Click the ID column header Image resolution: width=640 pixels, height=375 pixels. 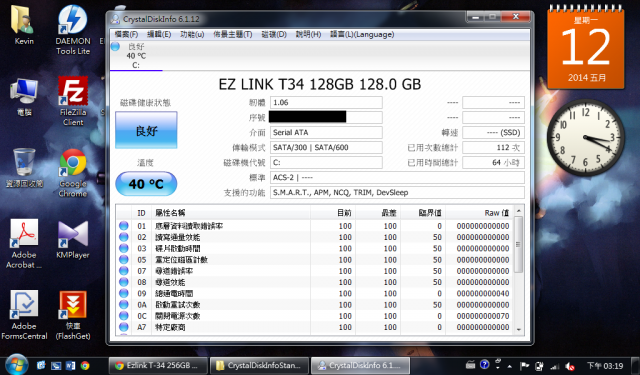[x=141, y=213]
